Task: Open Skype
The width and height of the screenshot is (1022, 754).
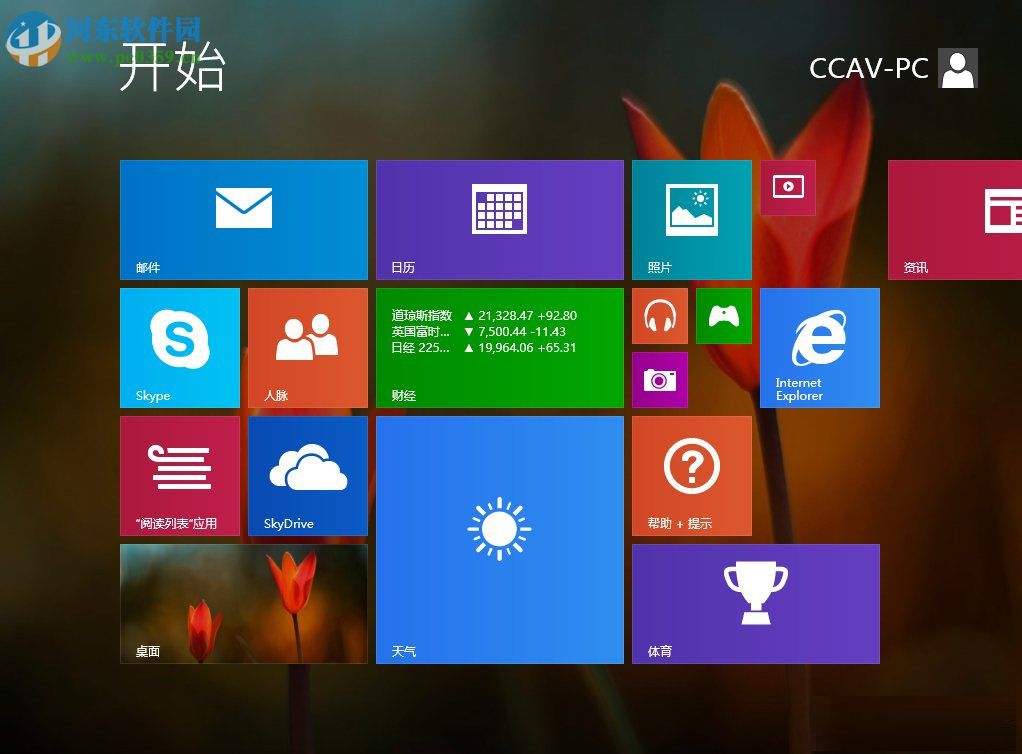Action: (x=179, y=347)
